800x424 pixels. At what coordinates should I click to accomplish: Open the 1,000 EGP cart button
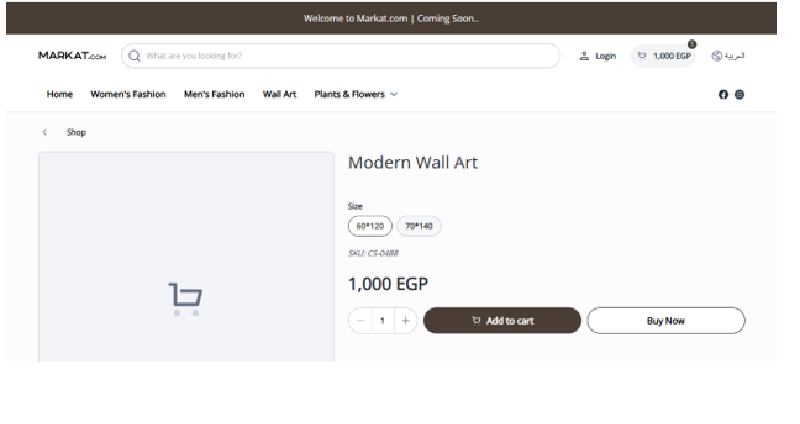662,56
